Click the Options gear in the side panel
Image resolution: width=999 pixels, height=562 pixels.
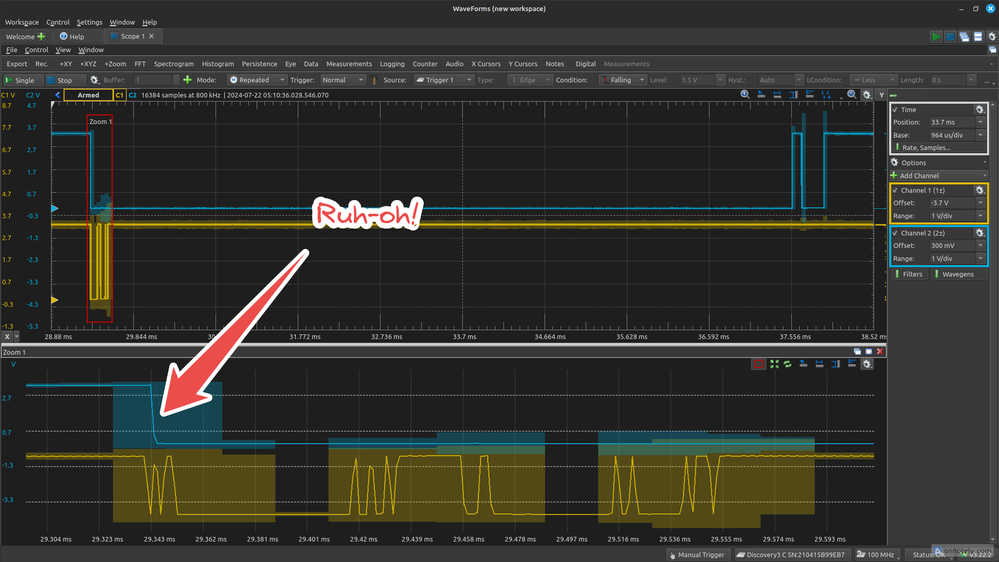[x=895, y=162]
